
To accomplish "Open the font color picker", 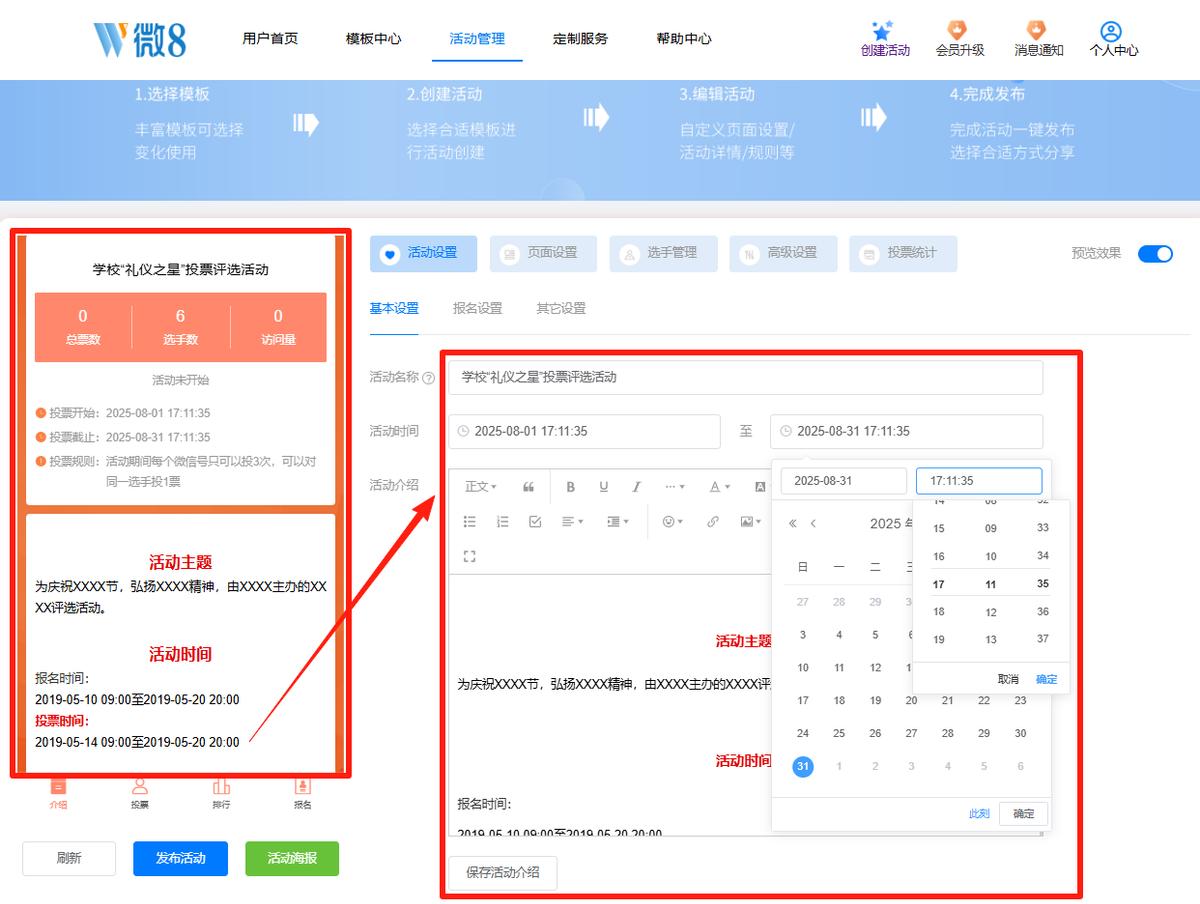I will (719, 487).
